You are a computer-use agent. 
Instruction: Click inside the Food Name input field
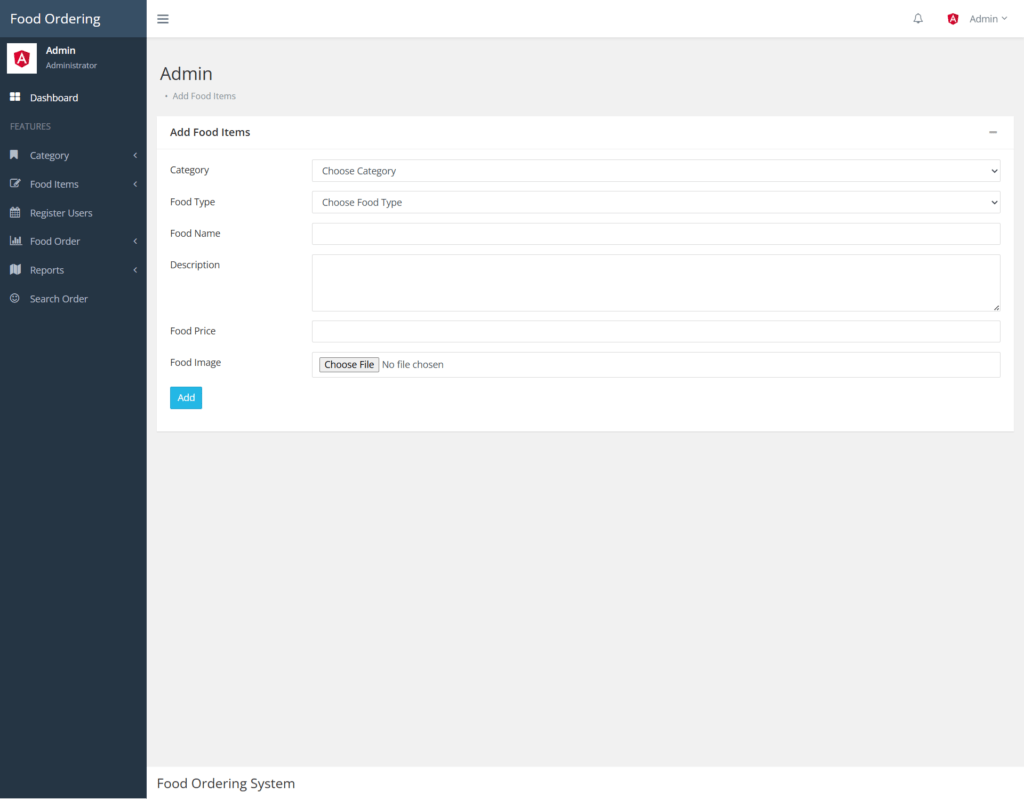click(x=656, y=233)
